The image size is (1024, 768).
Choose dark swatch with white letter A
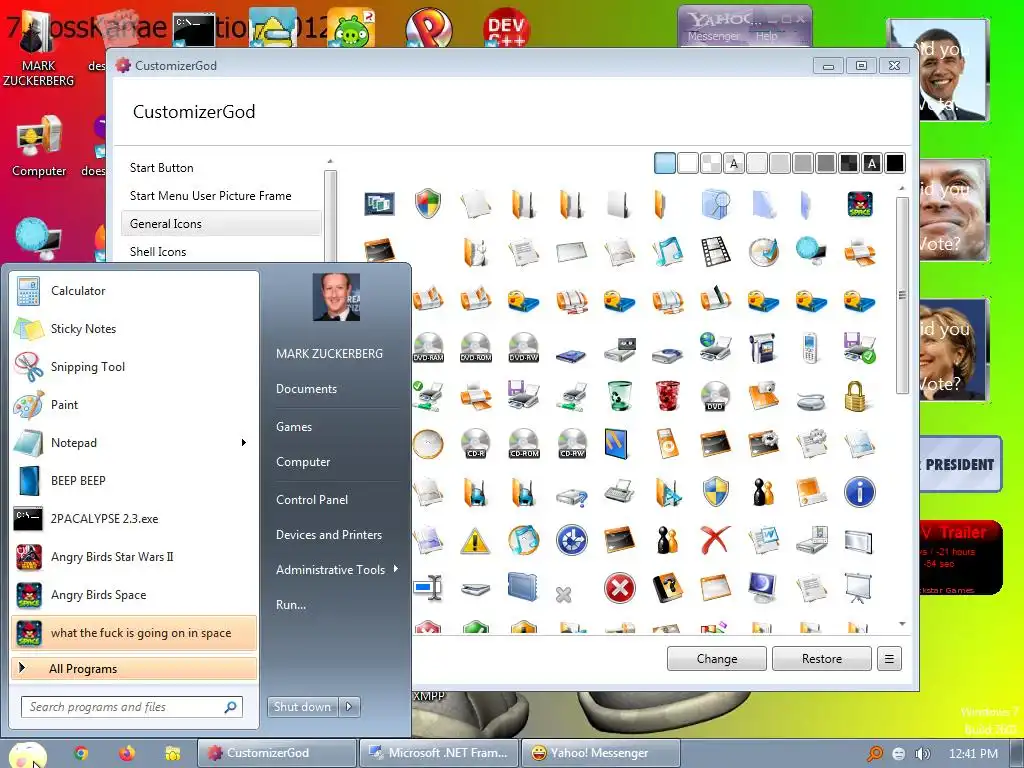(x=872, y=163)
